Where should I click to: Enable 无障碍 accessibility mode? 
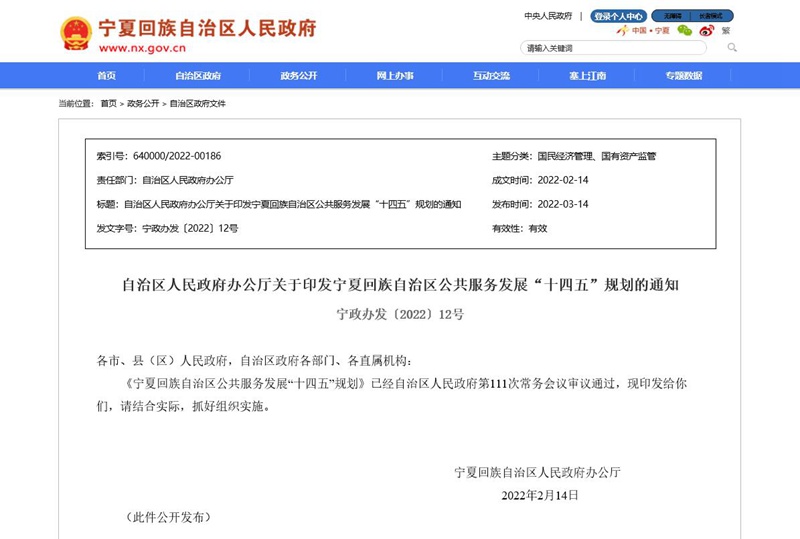(672, 16)
